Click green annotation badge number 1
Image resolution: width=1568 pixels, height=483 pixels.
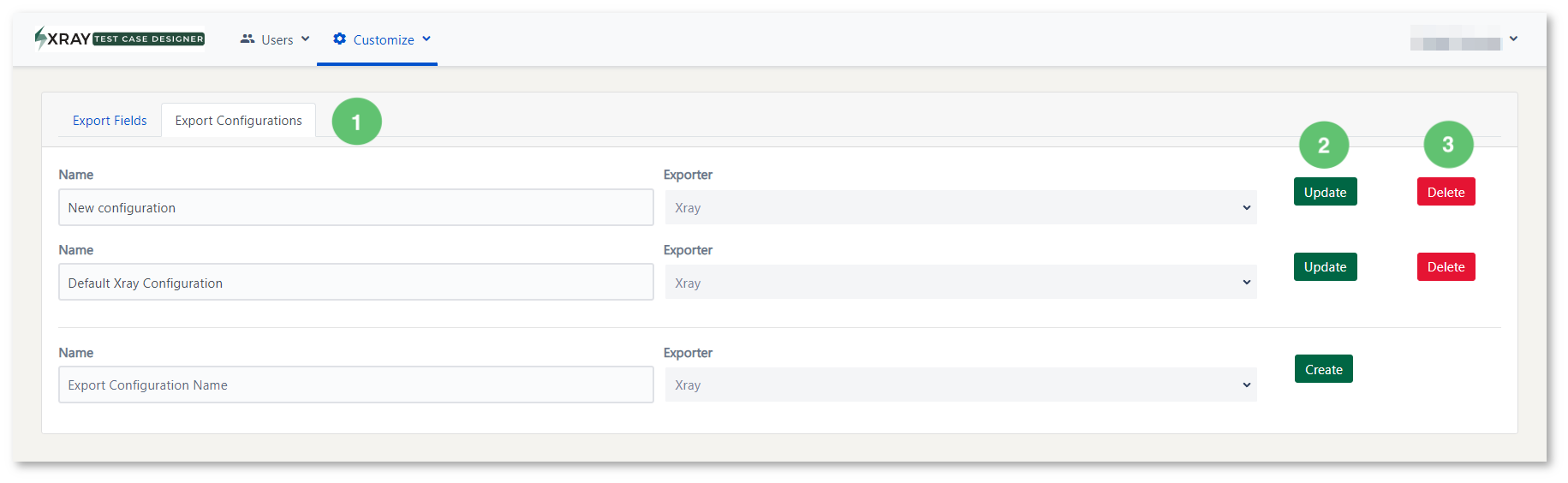coord(356,122)
